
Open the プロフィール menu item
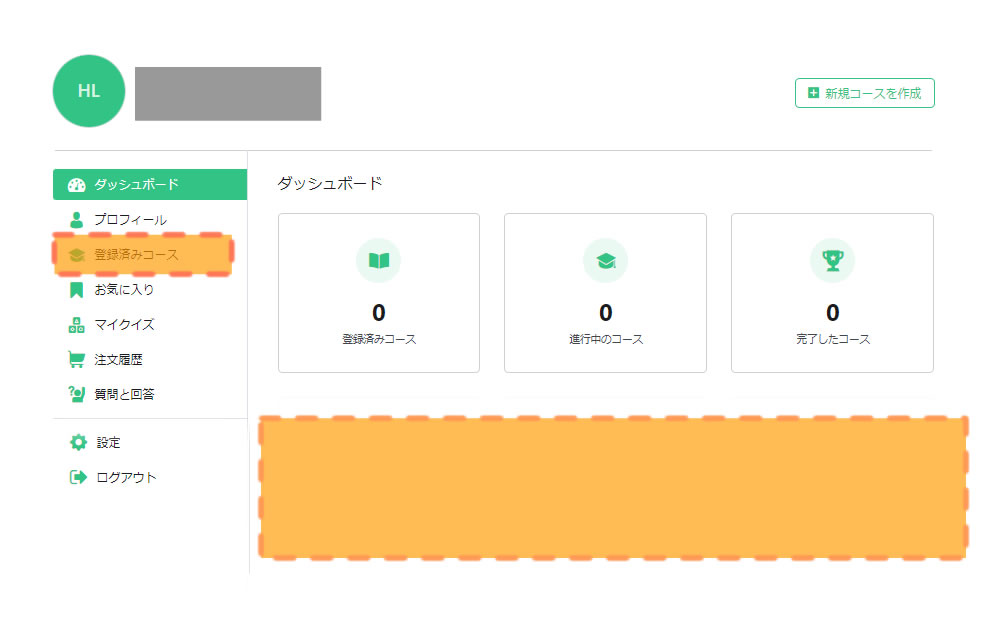130,220
